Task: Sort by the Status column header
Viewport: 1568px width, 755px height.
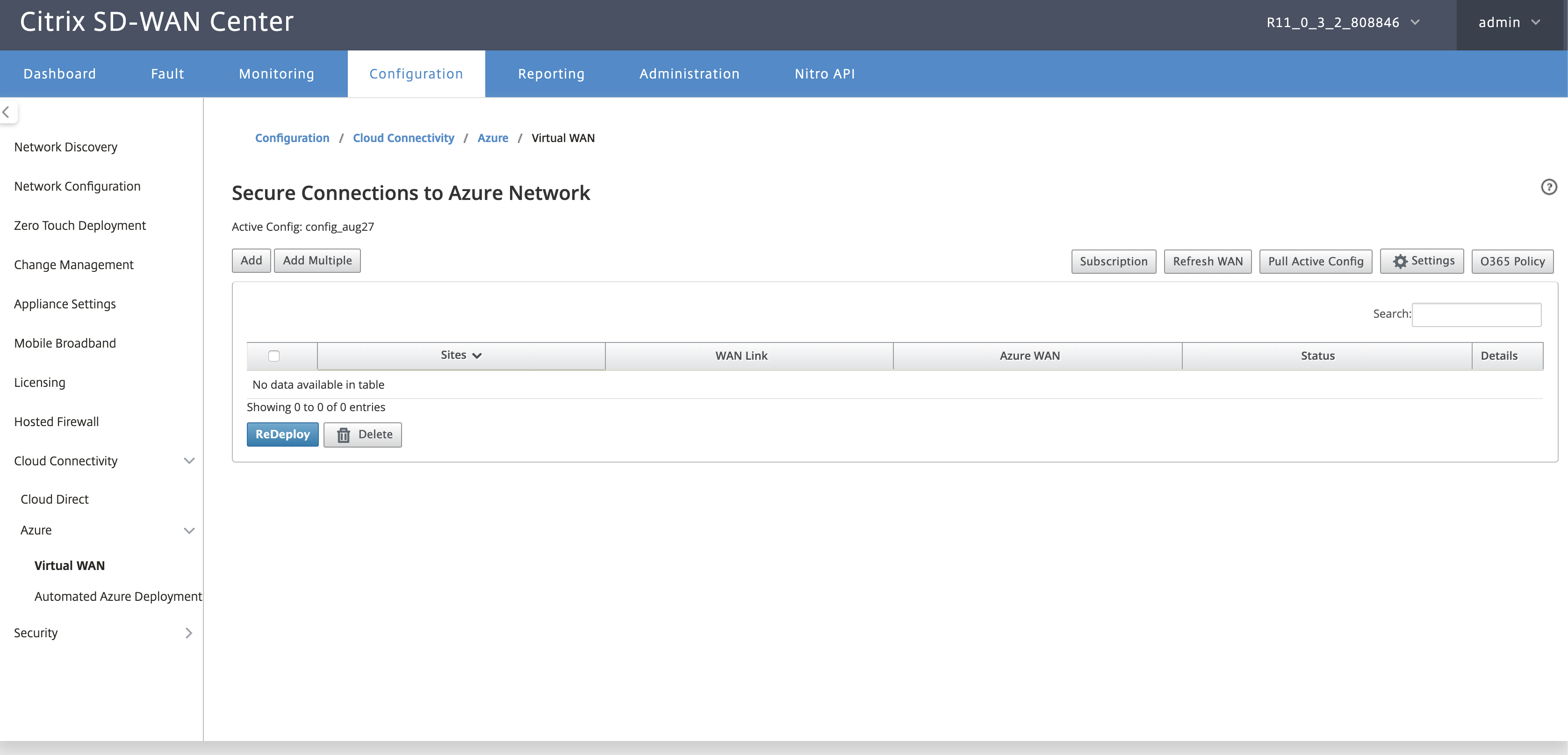Action: [x=1327, y=356]
